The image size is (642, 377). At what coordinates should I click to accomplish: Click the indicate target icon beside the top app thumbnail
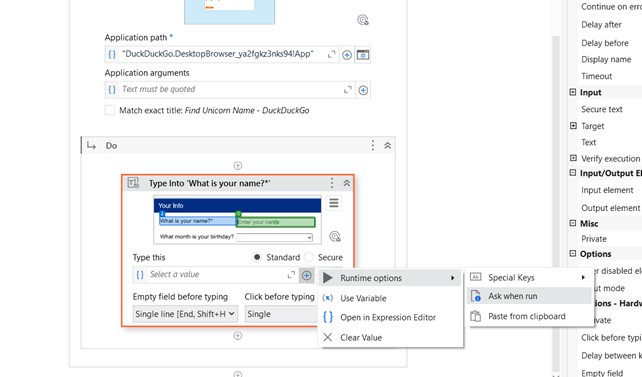(363, 20)
